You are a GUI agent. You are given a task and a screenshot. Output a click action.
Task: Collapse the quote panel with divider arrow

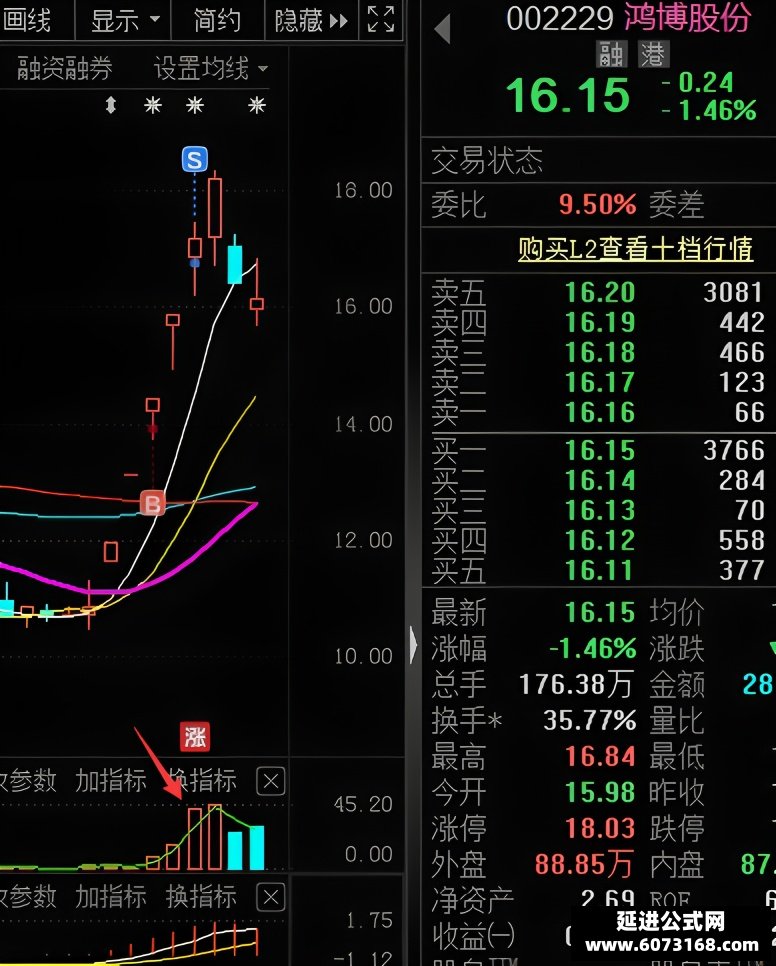coord(413,645)
